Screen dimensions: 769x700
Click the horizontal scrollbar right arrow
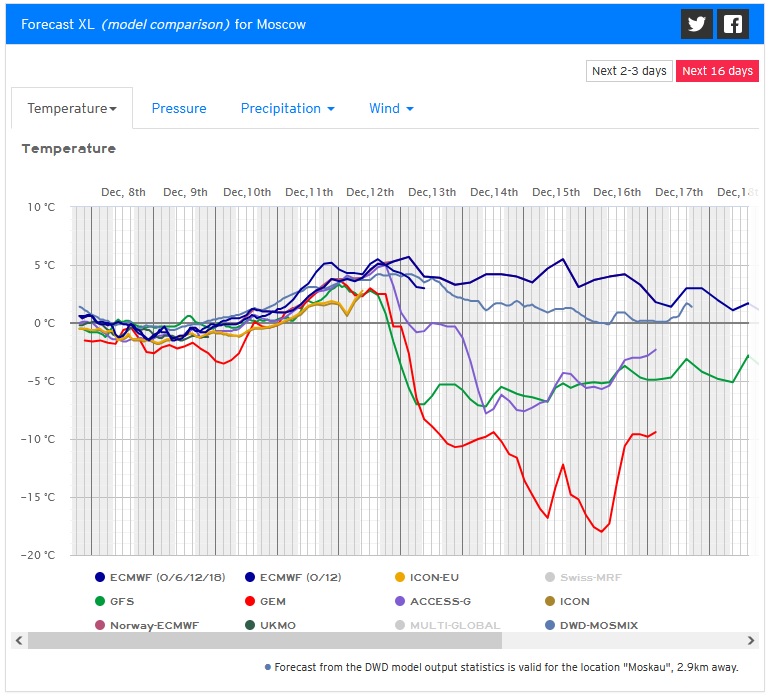pos(752,641)
